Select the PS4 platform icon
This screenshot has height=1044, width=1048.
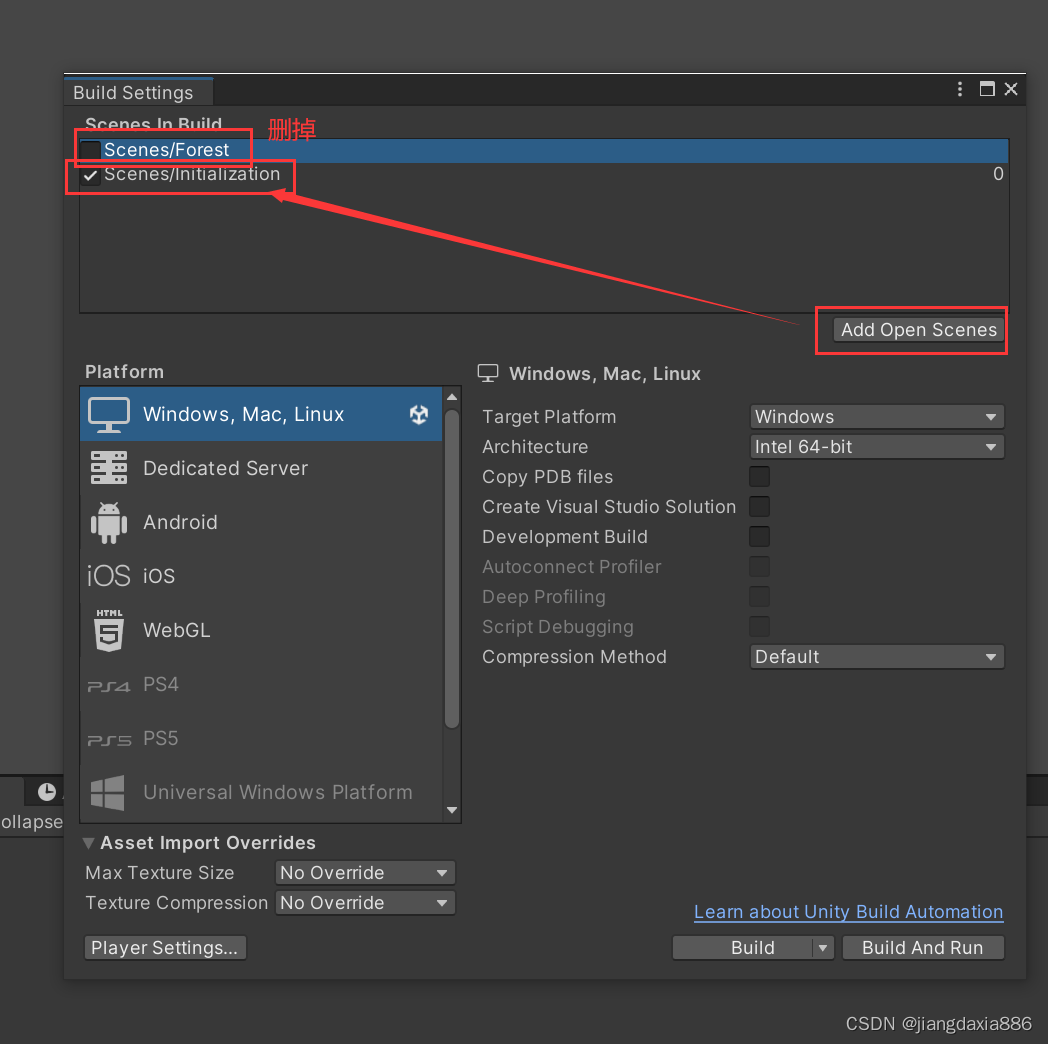(108, 686)
